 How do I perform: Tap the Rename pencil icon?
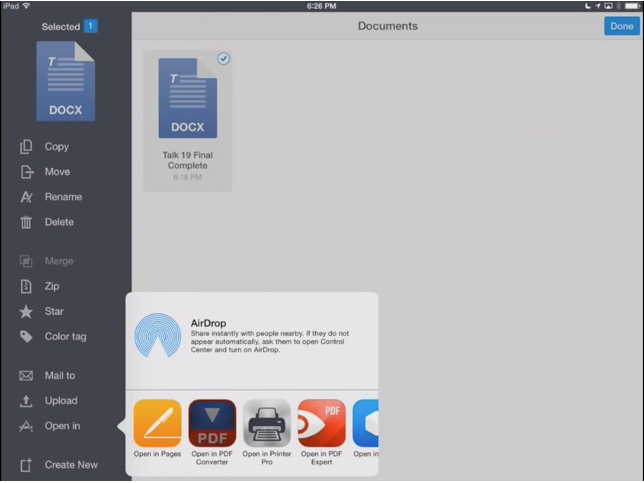(26, 197)
